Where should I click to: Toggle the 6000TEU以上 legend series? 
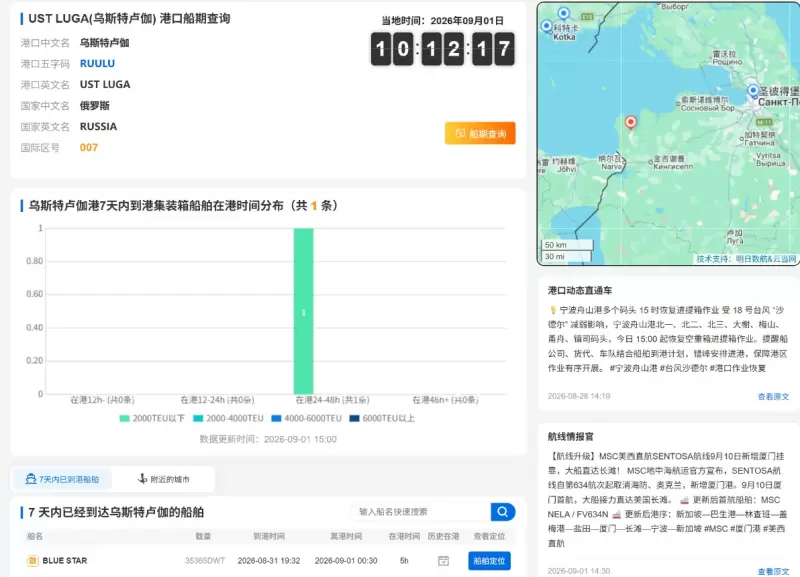pyautogui.click(x=382, y=418)
